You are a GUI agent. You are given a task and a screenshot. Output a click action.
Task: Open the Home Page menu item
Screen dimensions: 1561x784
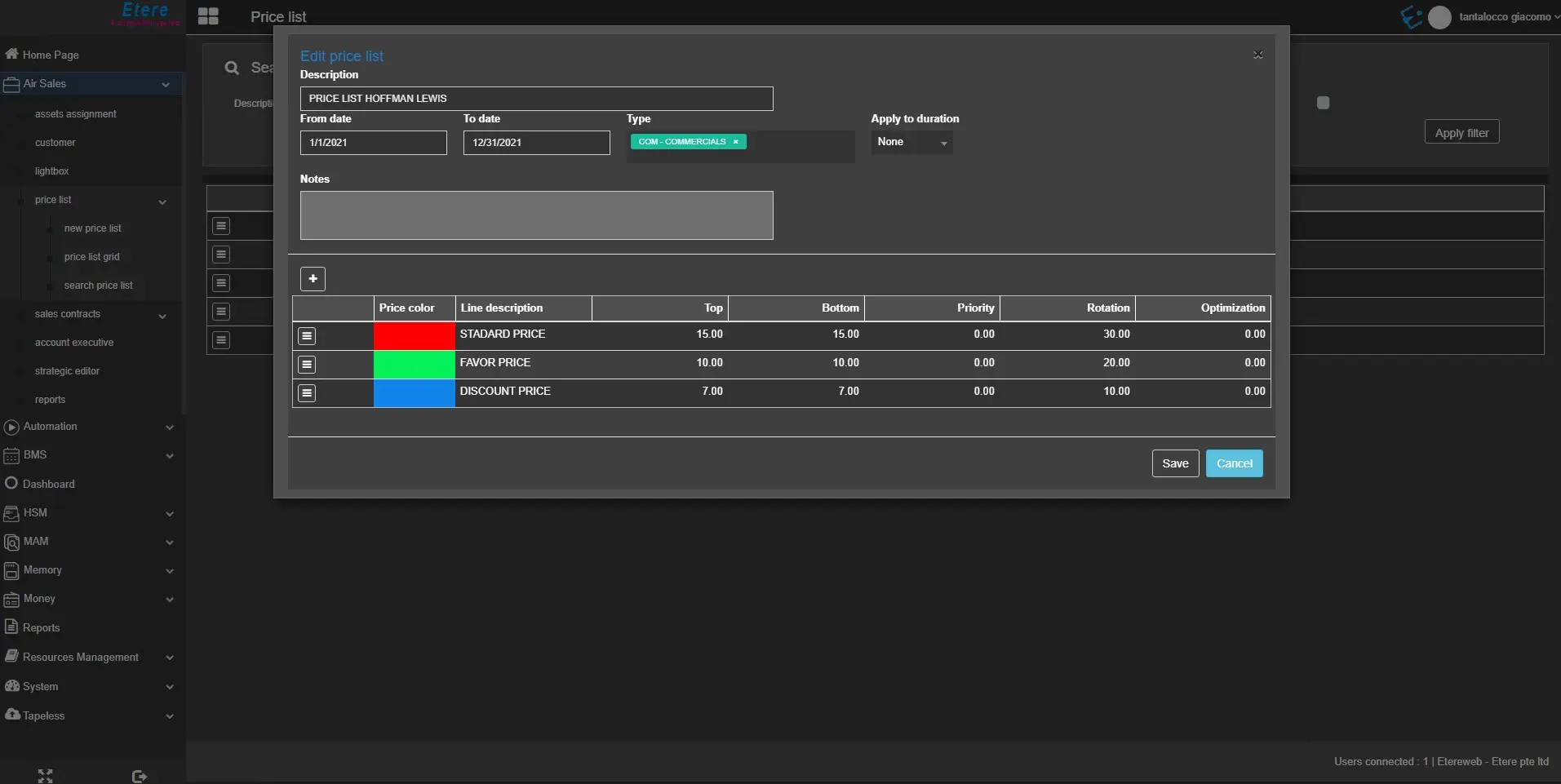point(51,55)
